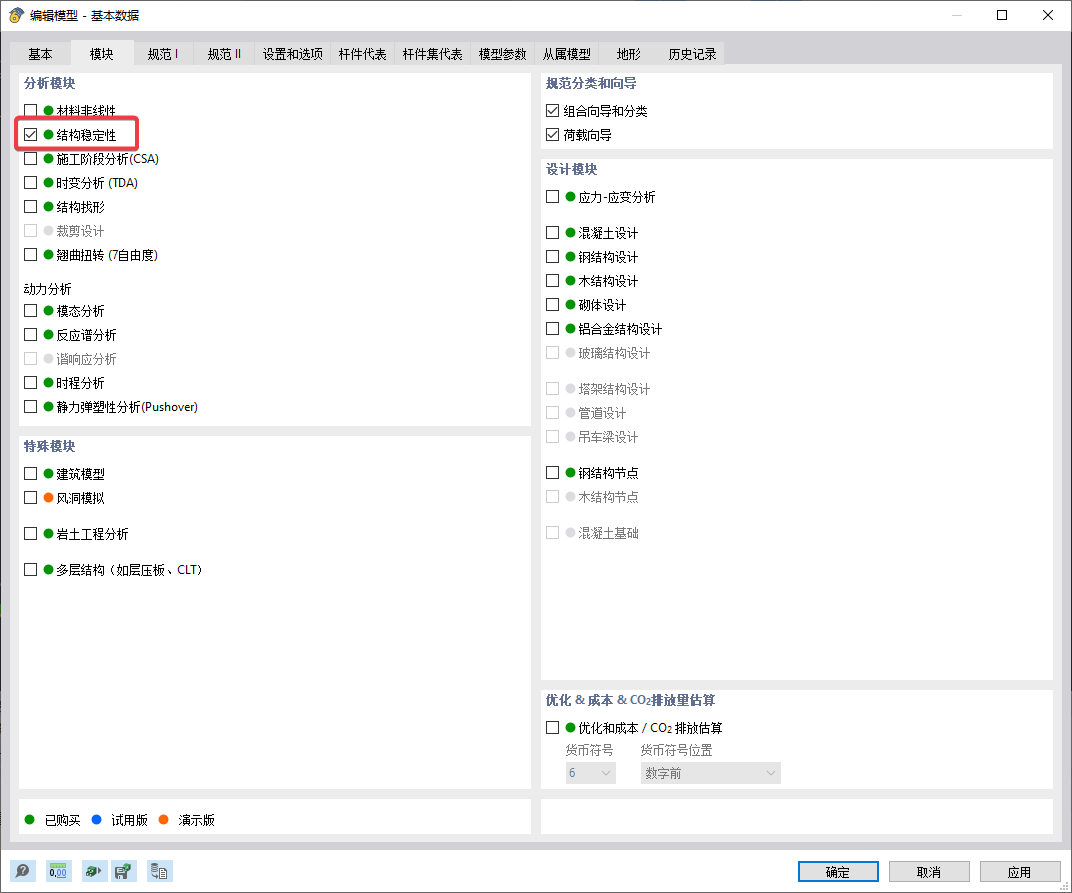
Task: Open the 货币符号 dropdown
Action: pyautogui.click(x=590, y=773)
